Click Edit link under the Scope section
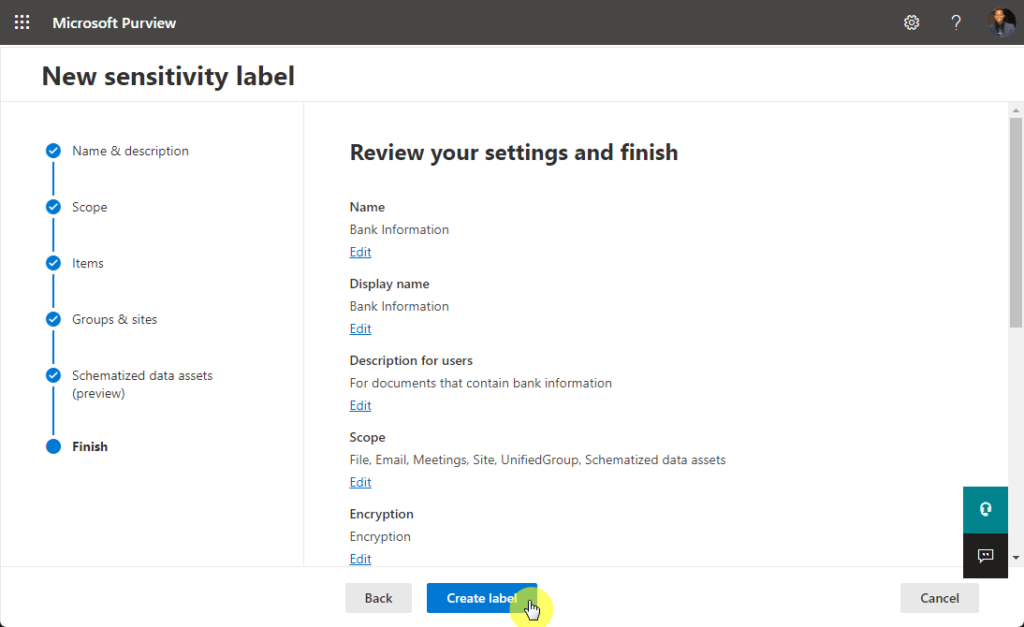 pyautogui.click(x=360, y=482)
